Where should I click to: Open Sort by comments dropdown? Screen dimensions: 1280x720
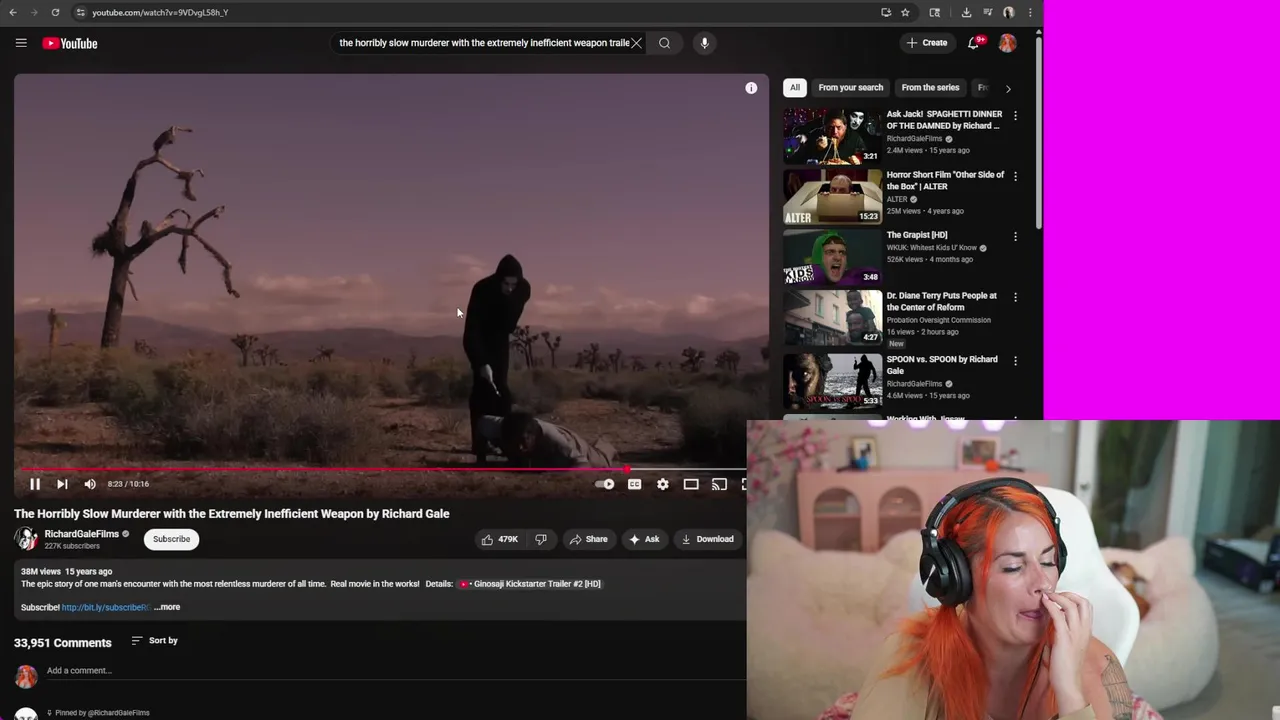point(154,641)
